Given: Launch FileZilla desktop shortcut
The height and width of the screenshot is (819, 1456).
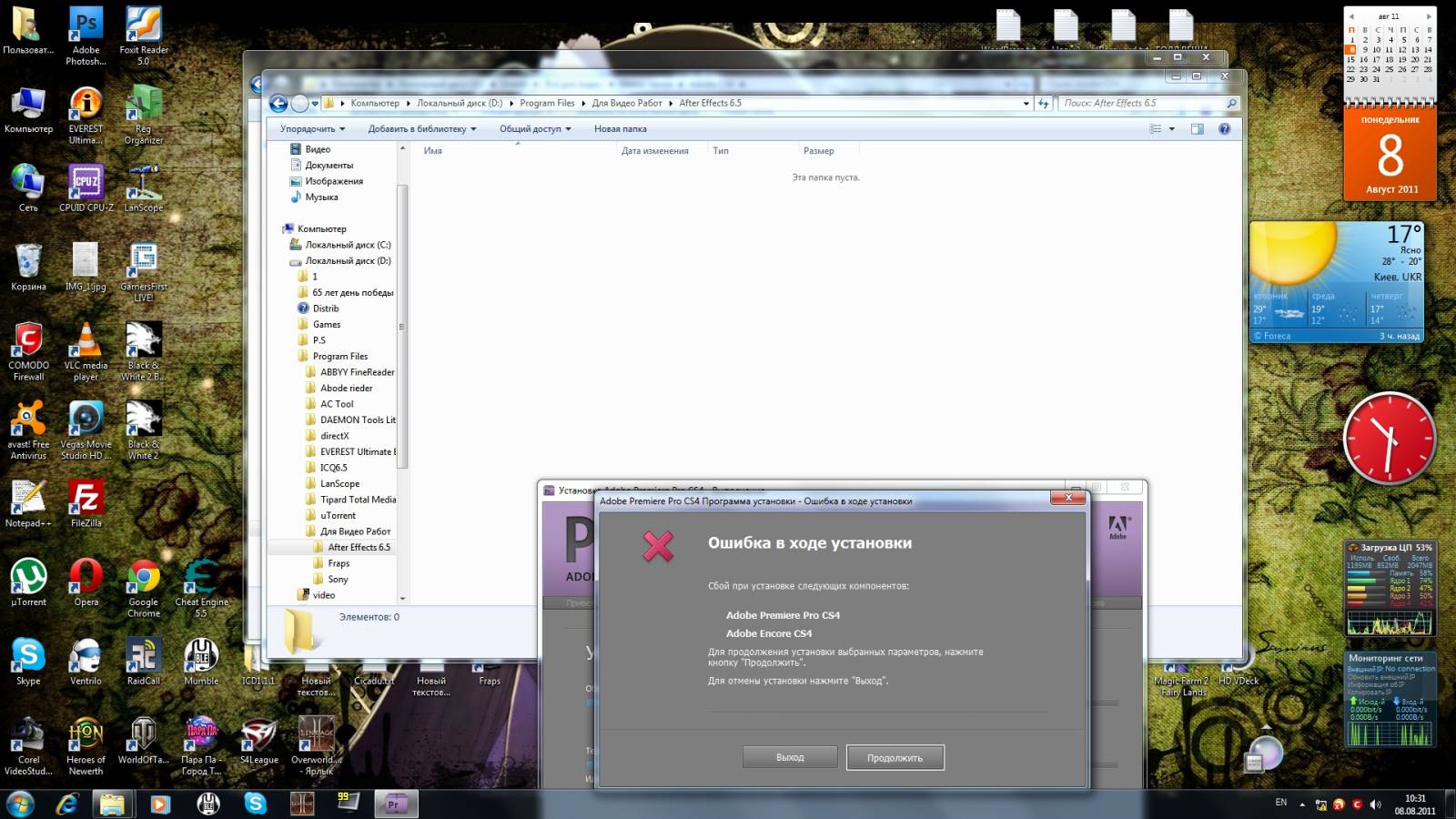Looking at the screenshot, I should [x=86, y=504].
